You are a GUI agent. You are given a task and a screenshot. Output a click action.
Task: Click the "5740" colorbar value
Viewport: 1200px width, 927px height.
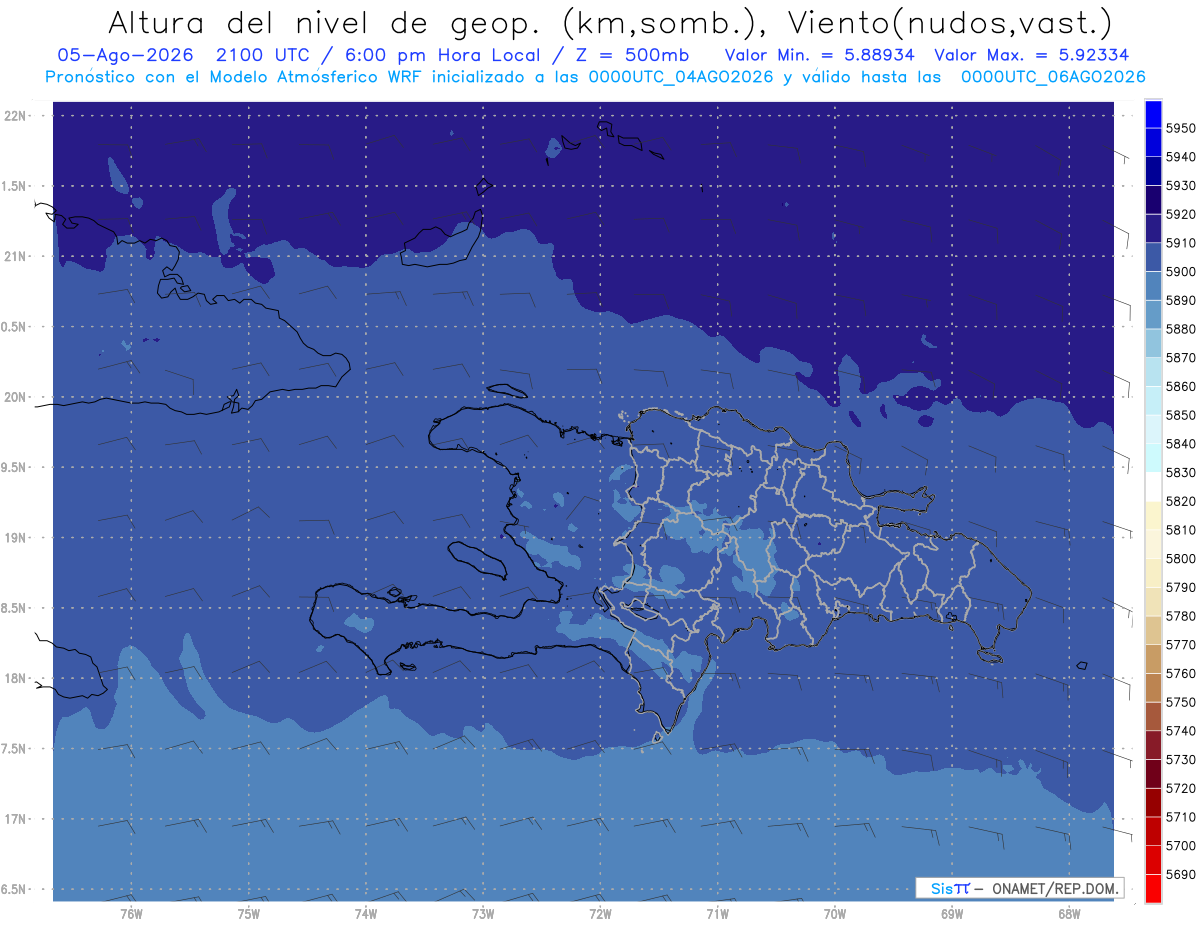pyautogui.click(x=1180, y=731)
